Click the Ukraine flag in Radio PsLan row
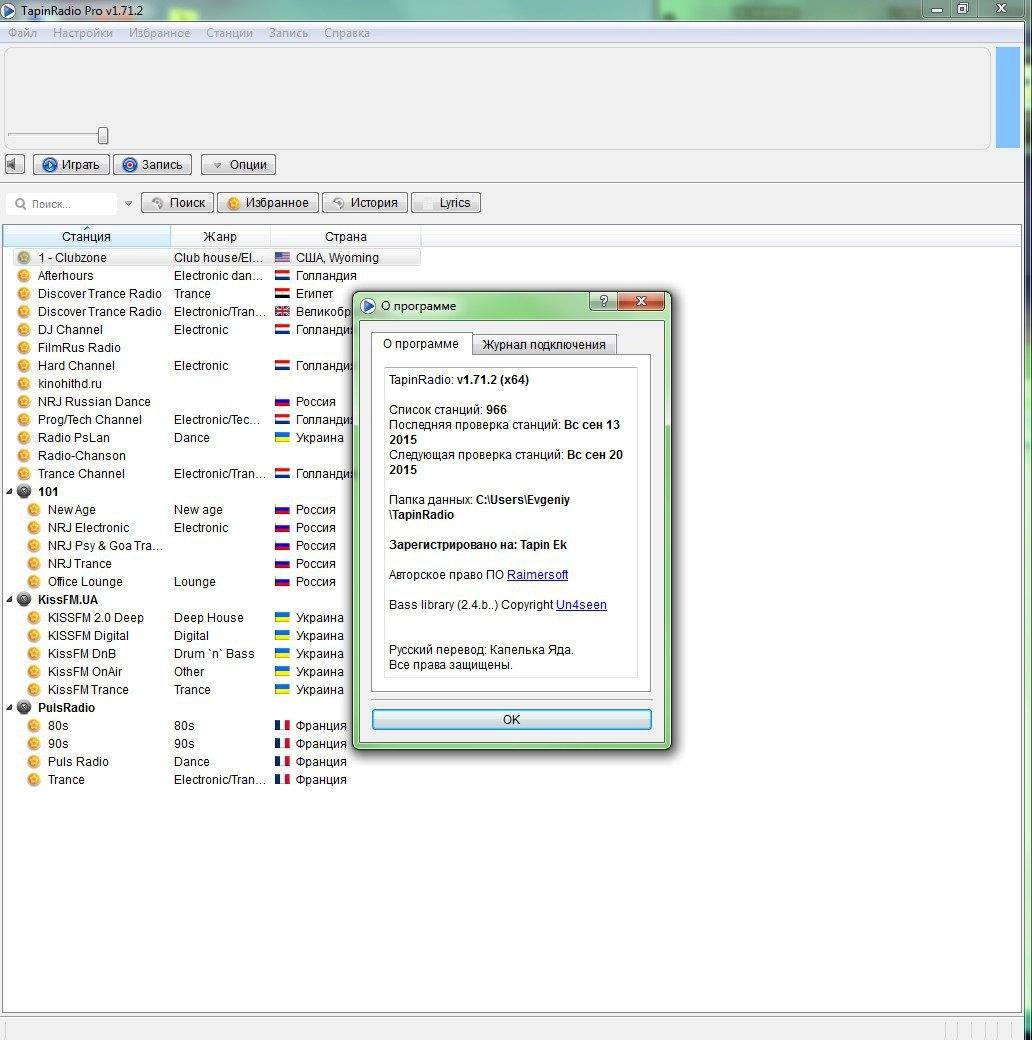The height and width of the screenshot is (1040, 1032). tap(283, 438)
